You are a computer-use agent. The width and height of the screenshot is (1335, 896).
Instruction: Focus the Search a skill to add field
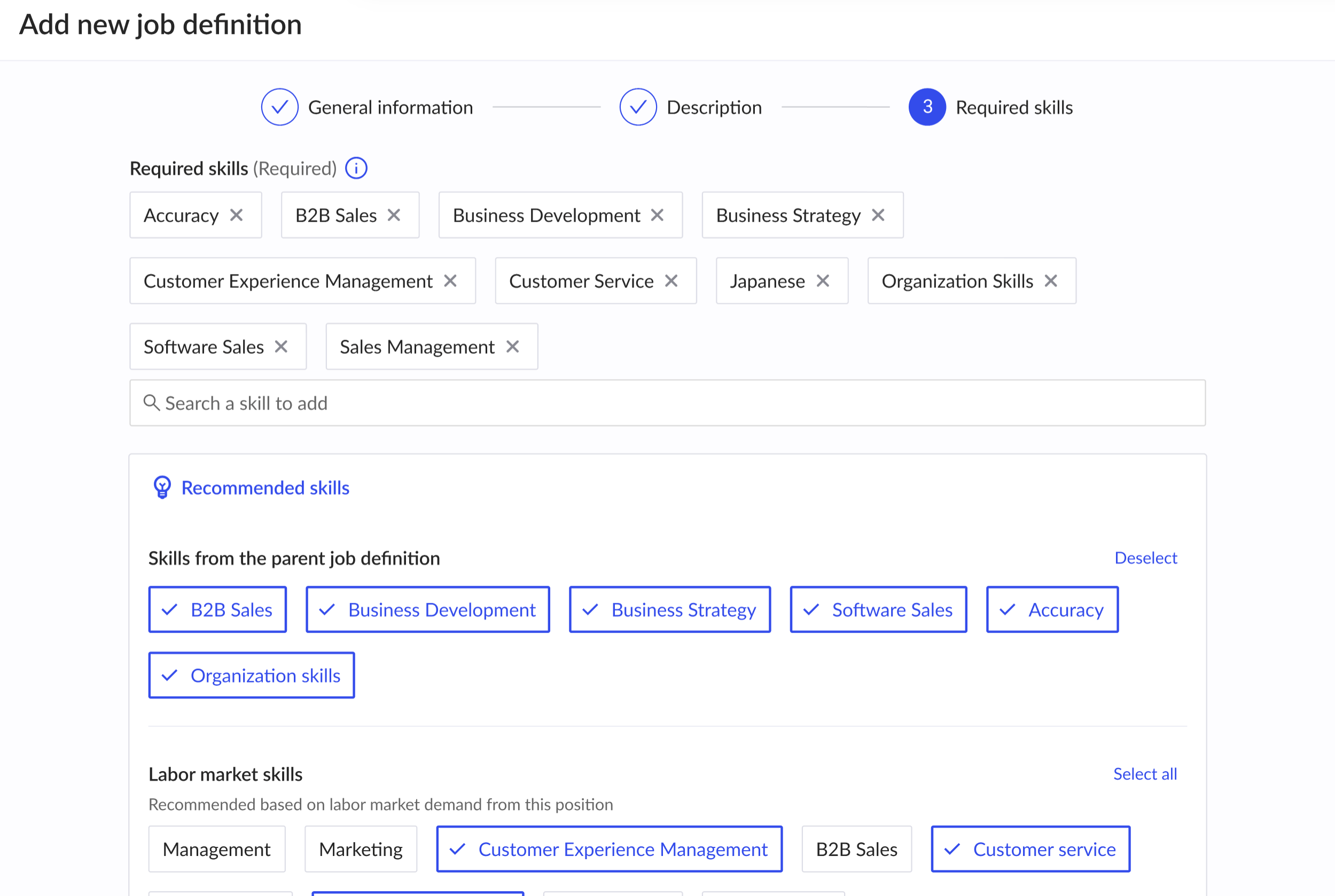[667, 402]
